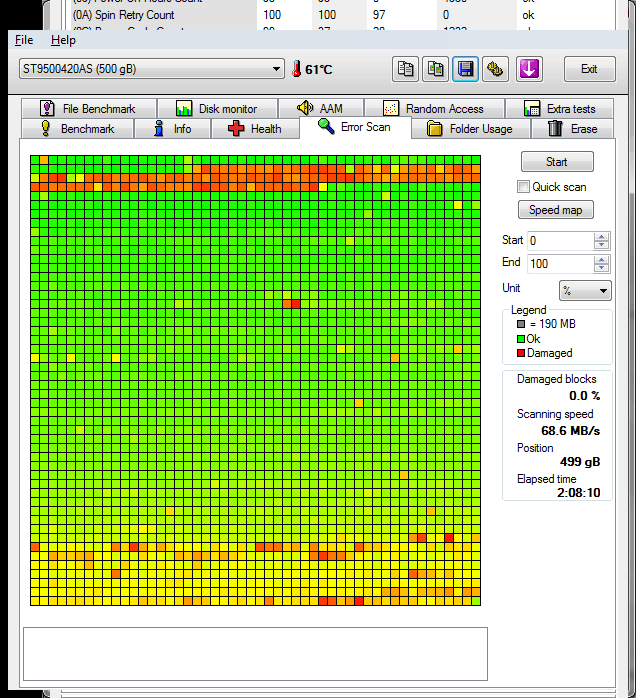The height and width of the screenshot is (698, 636).
Task: Click the Folder Usage folder icon
Action: (434, 129)
